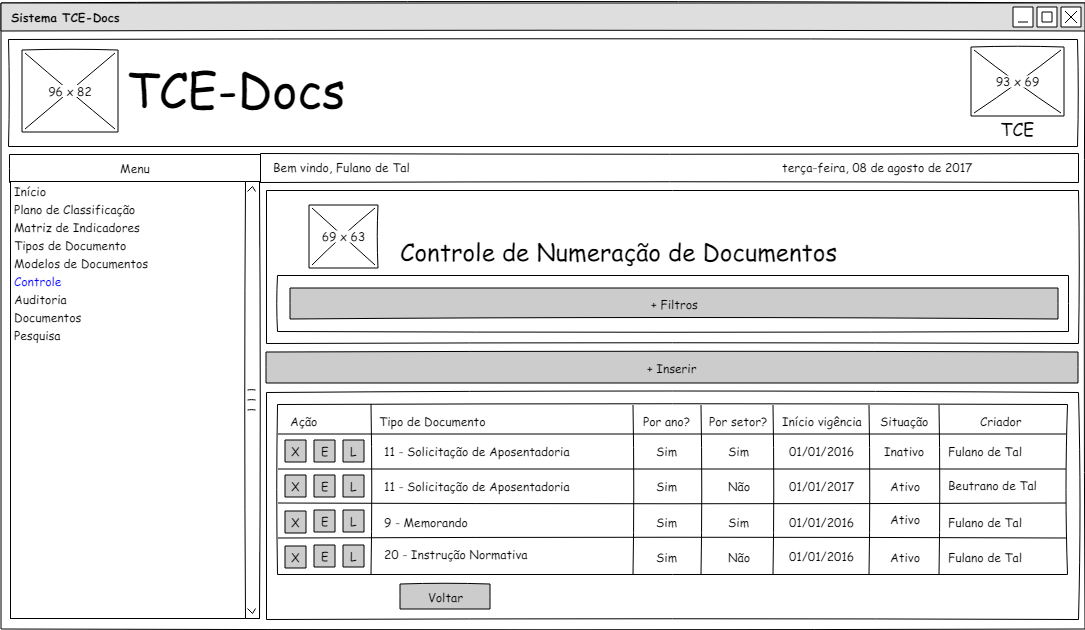Image resolution: width=1085 pixels, height=630 pixels.
Task: Click X icon for the Memorando row
Action: [295, 522]
